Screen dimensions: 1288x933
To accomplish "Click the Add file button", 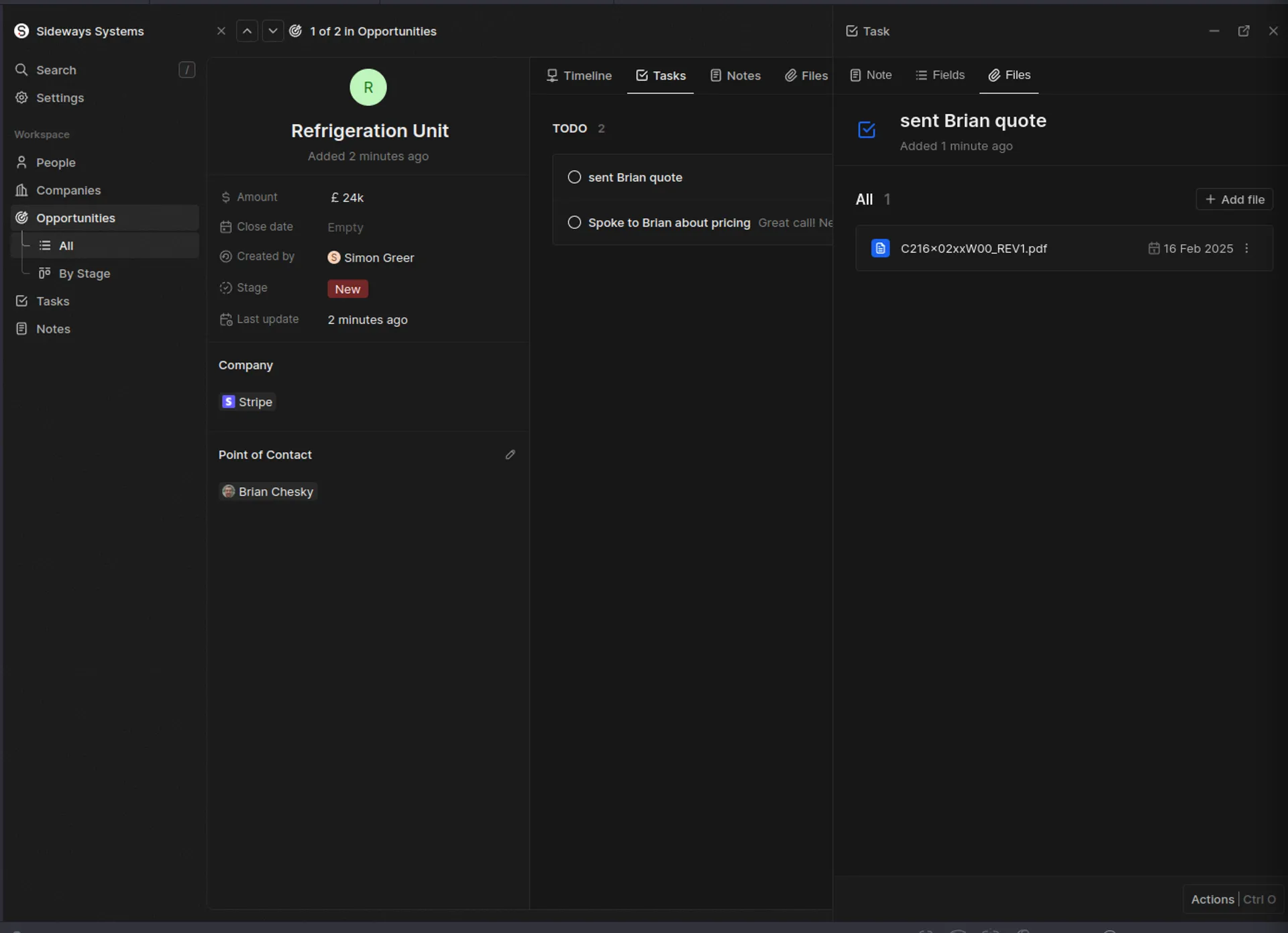I will (1234, 199).
